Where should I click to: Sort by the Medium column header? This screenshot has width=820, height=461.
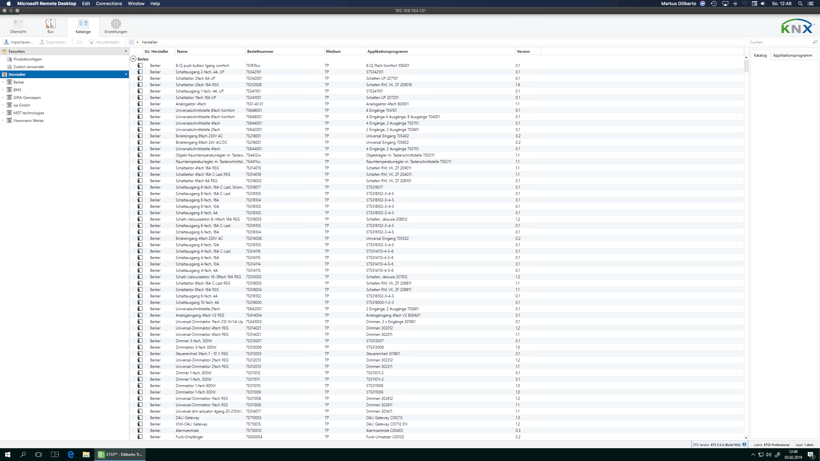point(333,52)
